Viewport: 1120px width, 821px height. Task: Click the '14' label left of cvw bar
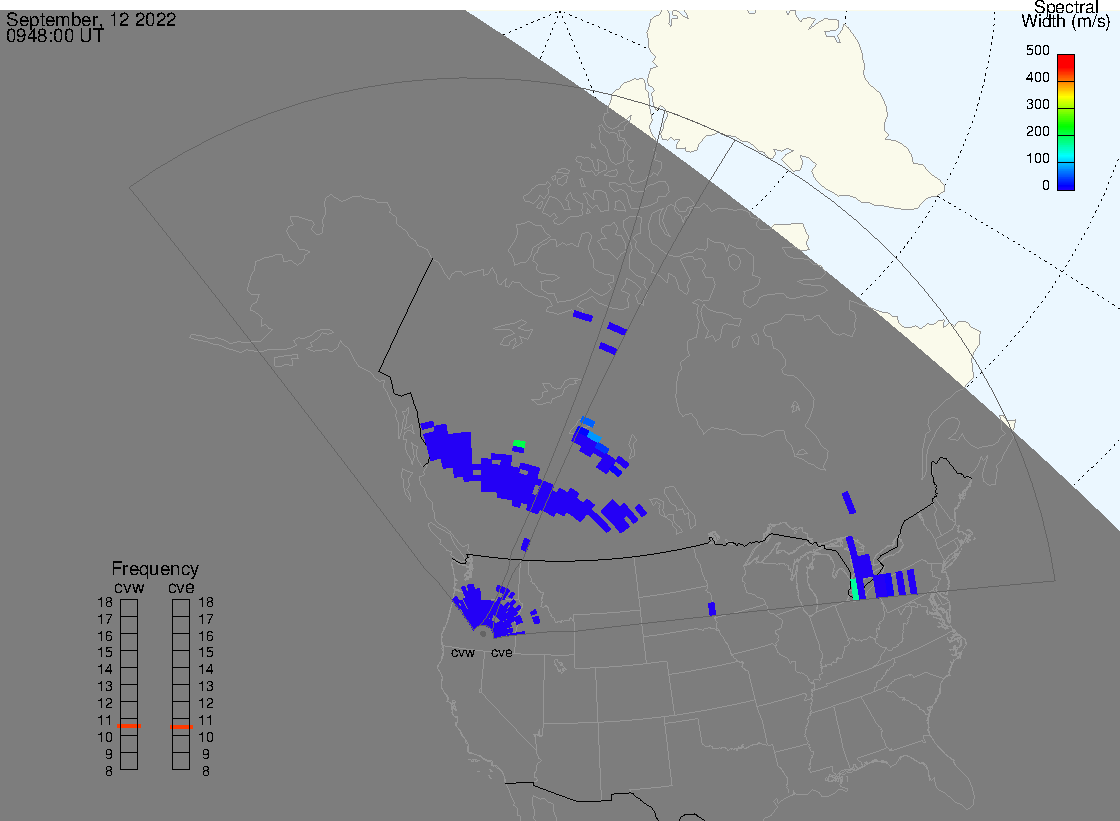pos(105,670)
